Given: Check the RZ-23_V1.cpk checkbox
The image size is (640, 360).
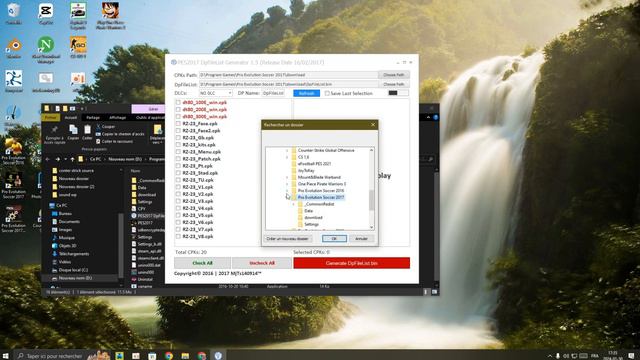Looking at the screenshot, I should (178, 187).
